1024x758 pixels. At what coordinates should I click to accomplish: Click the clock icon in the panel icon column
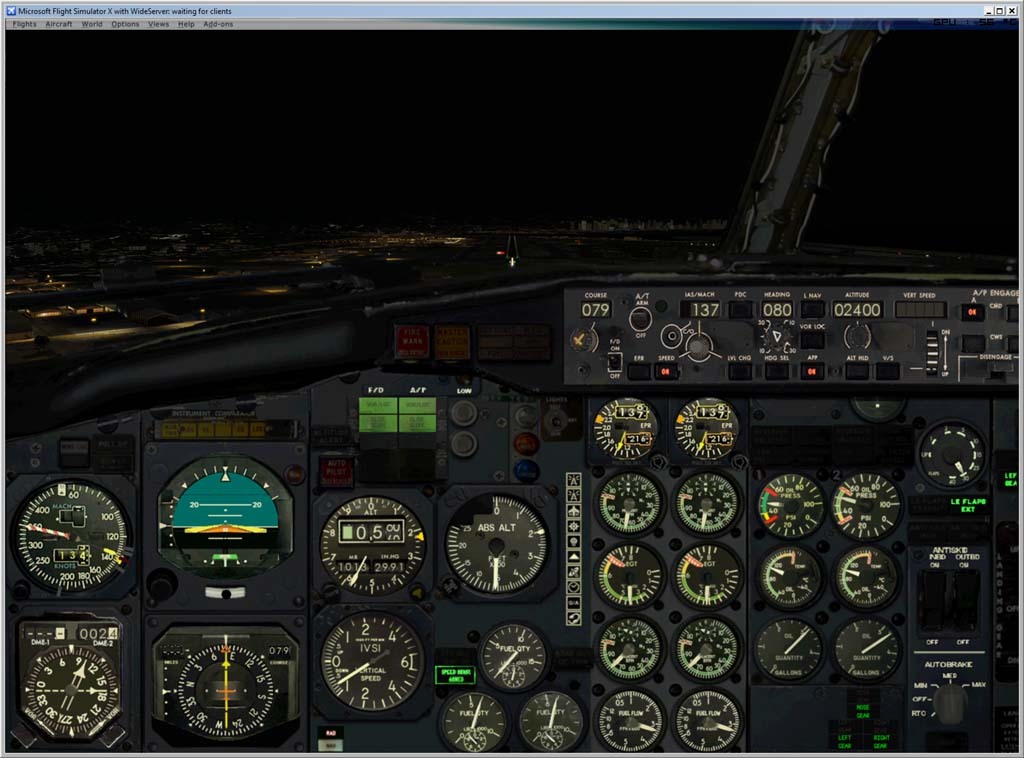[573, 587]
